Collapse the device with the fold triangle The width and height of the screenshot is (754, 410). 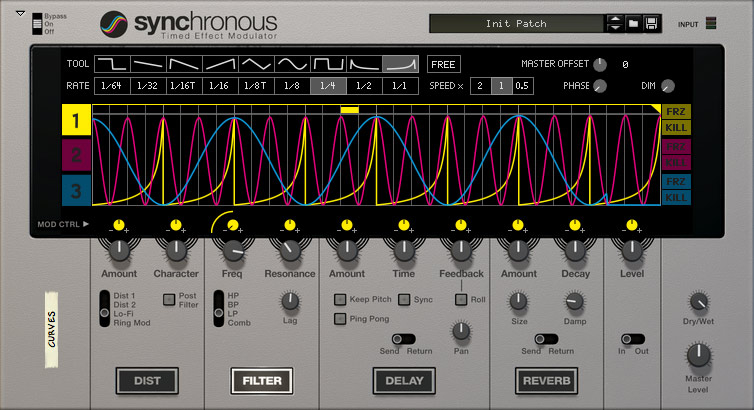click(x=19, y=13)
